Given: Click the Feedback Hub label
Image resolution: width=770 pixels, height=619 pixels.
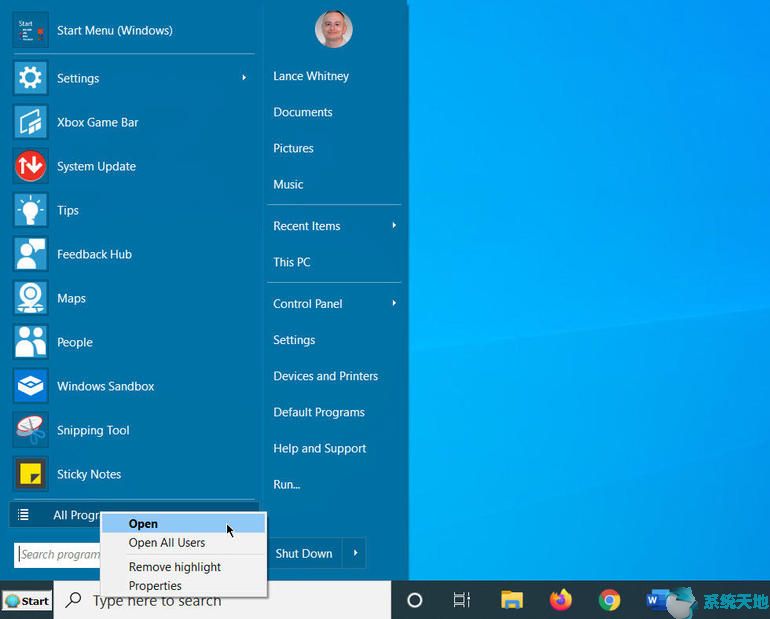Looking at the screenshot, I should coord(94,254).
